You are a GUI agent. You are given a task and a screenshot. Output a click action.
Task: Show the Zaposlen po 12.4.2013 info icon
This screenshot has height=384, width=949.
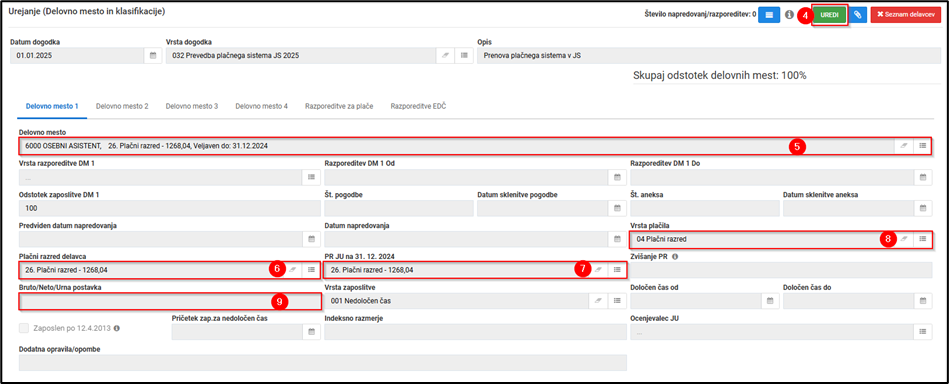[x=117, y=328]
